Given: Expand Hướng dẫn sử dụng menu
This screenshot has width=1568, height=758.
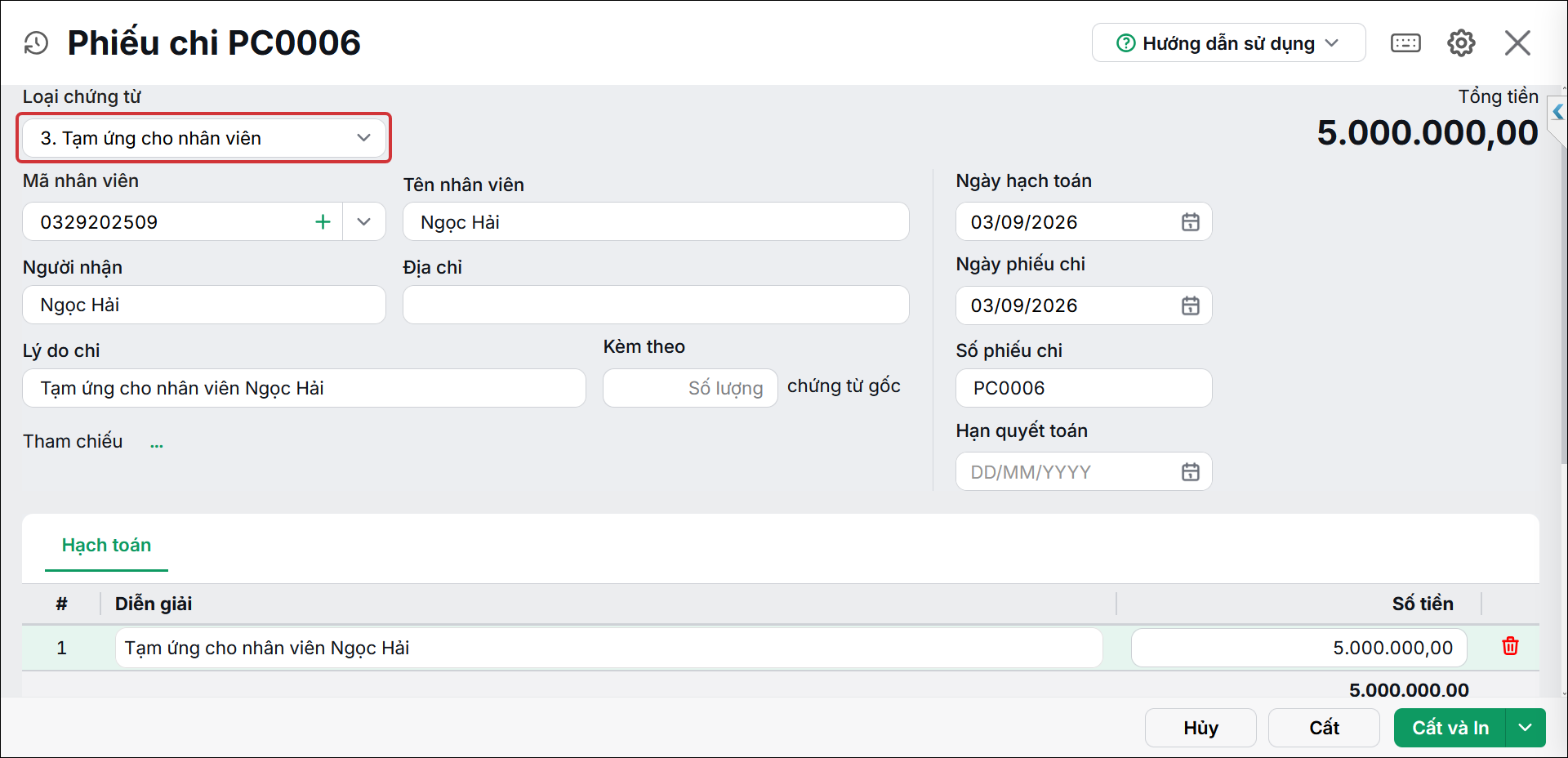Looking at the screenshot, I should pyautogui.click(x=1228, y=43).
